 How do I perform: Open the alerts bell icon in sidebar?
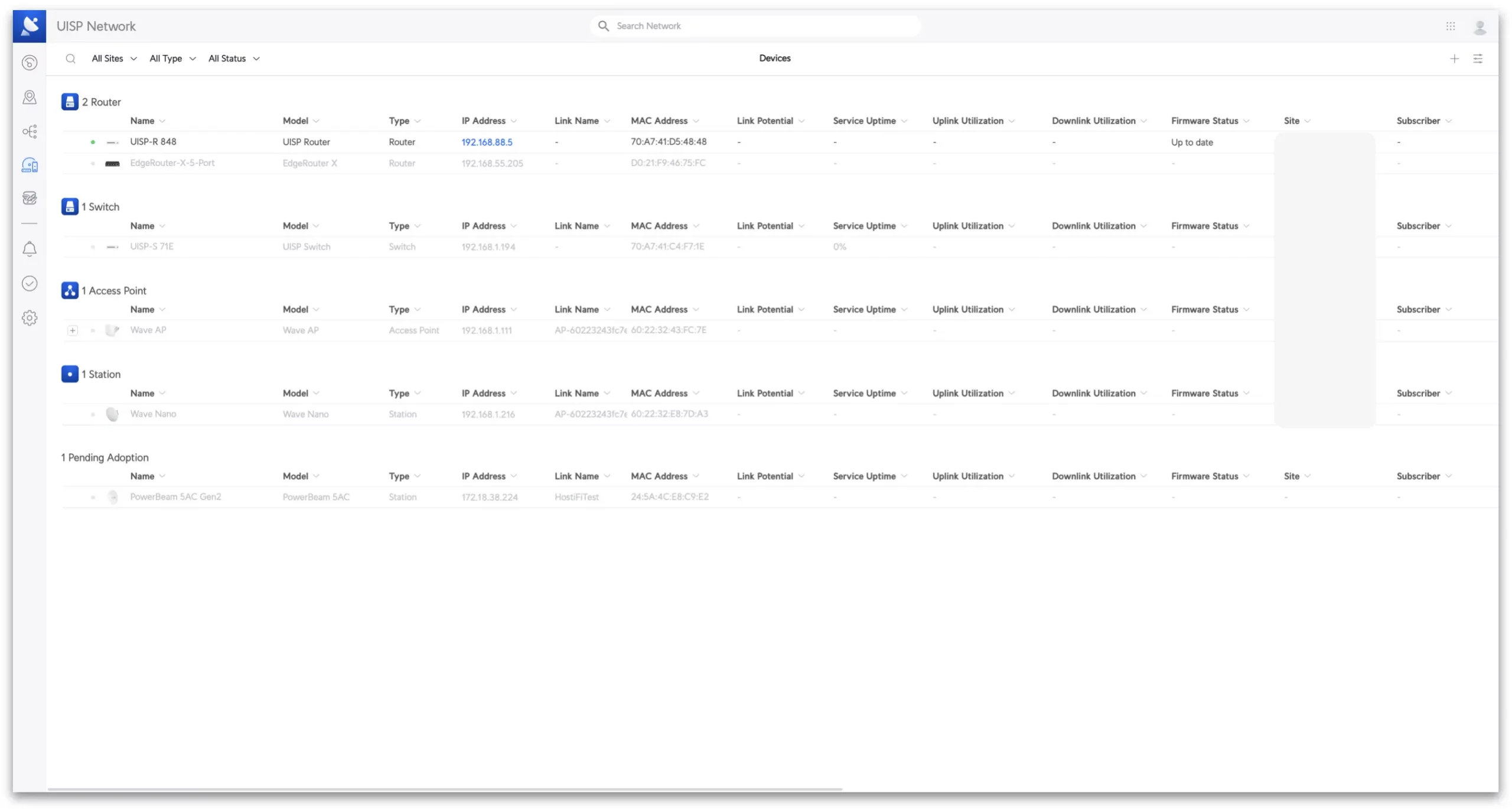30,249
